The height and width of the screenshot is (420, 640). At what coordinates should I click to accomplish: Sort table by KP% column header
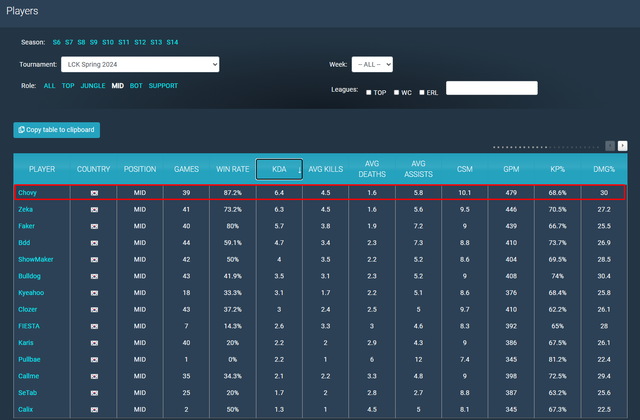click(x=558, y=169)
